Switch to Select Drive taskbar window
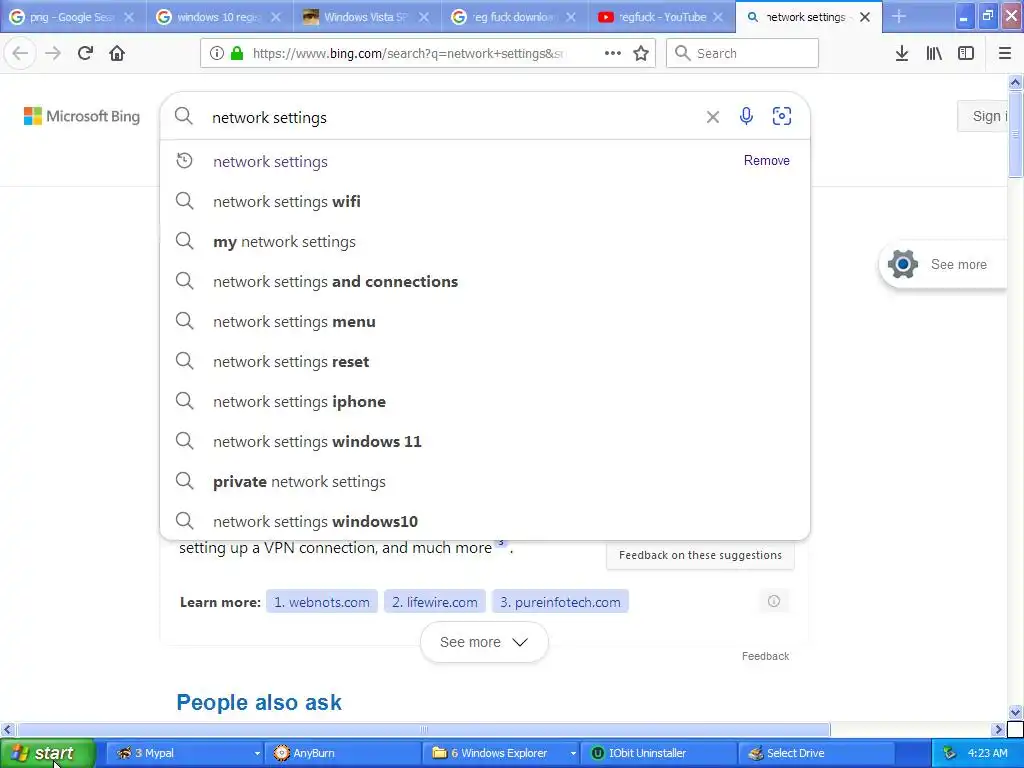1024x768 pixels. click(818, 753)
